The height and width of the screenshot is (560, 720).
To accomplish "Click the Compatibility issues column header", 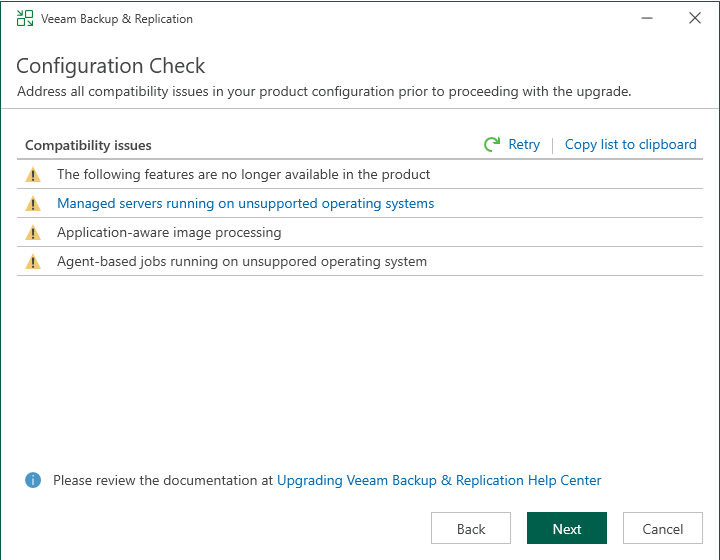I will pyautogui.click(x=88, y=146).
